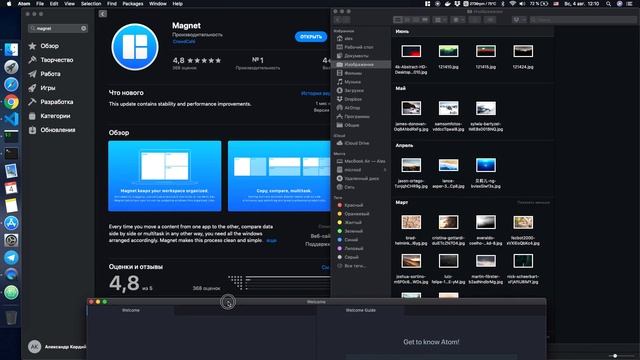Open Notification Center in the menu bar
The image size is (640, 360).
tap(630, 4)
